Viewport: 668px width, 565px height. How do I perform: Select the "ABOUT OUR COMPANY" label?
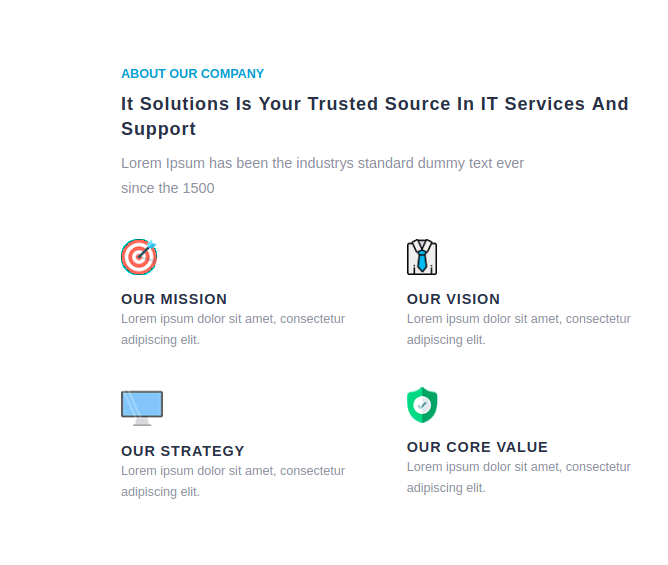click(192, 74)
